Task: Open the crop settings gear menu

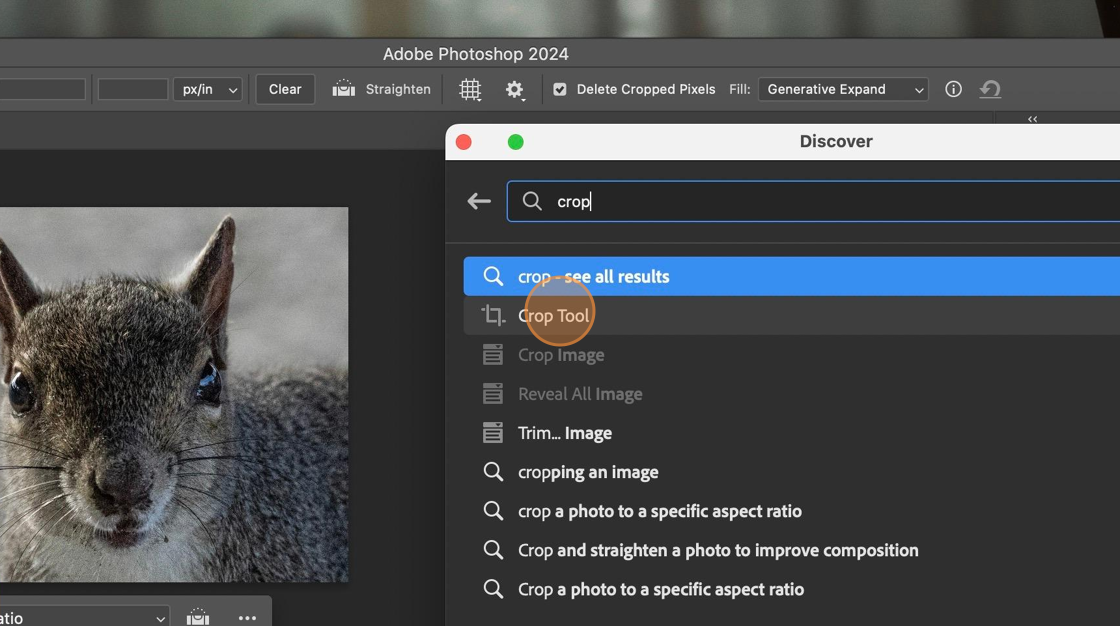Action: click(x=515, y=89)
